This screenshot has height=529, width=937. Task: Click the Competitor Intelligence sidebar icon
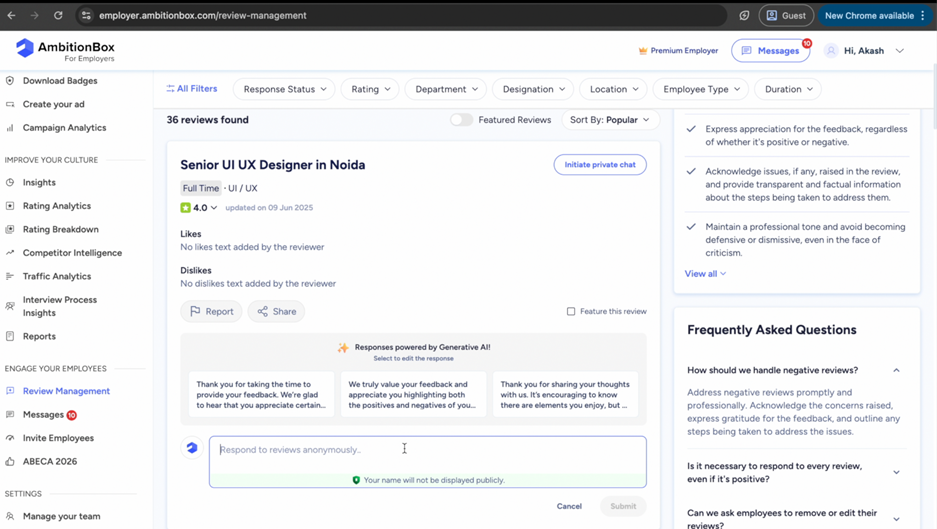pos(10,253)
